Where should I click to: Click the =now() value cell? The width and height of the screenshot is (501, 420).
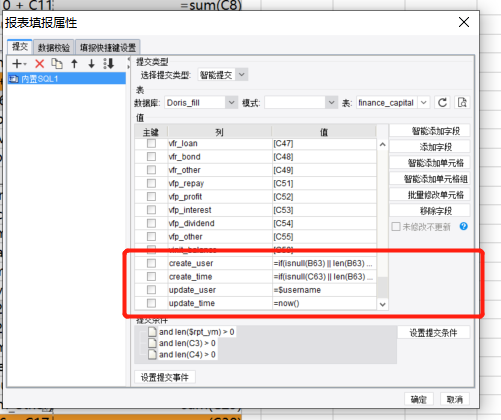click(x=324, y=303)
